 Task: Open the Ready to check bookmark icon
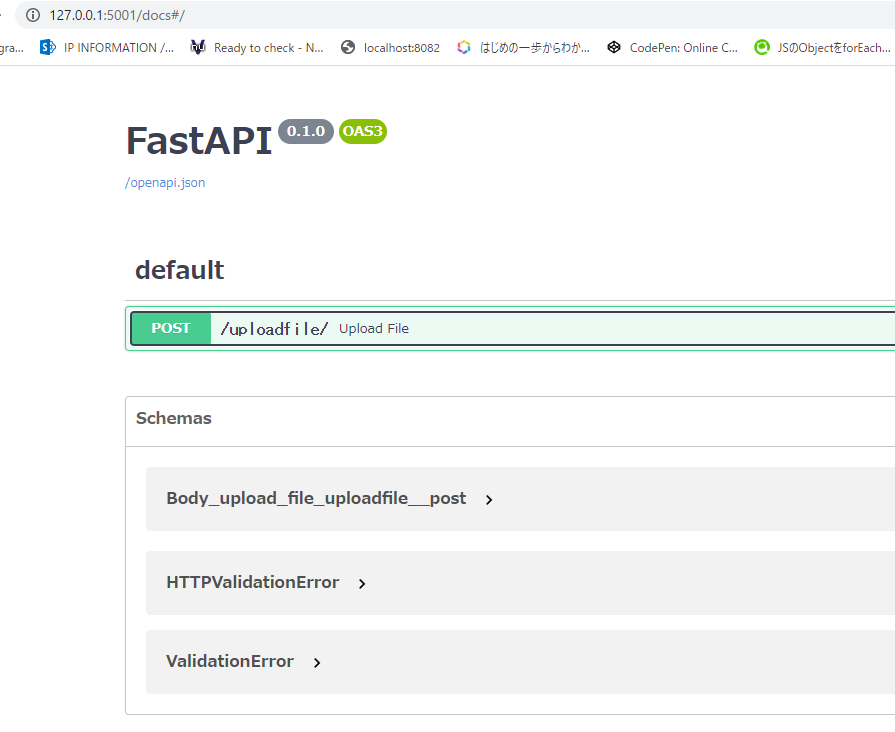pyautogui.click(x=198, y=47)
